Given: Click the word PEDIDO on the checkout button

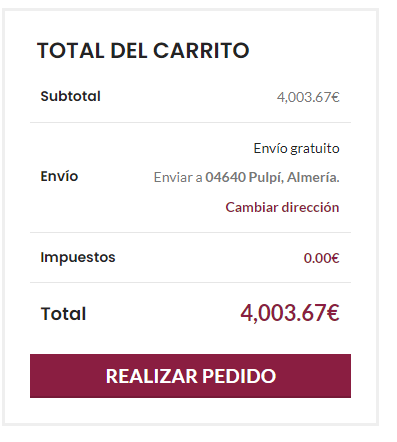Looking at the screenshot, I should [x=239, y=376].
